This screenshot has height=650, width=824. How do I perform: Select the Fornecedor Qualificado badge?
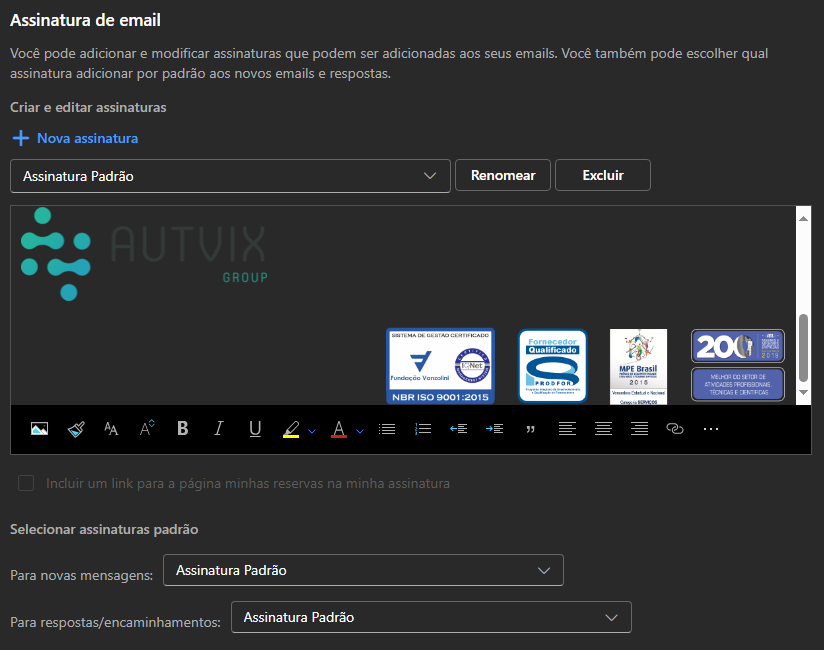(x=552, y=366)
